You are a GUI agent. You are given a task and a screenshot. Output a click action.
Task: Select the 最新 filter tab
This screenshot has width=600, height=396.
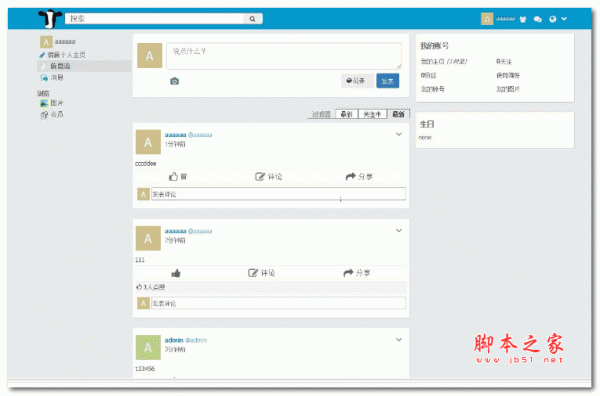[x=398, y=114]
